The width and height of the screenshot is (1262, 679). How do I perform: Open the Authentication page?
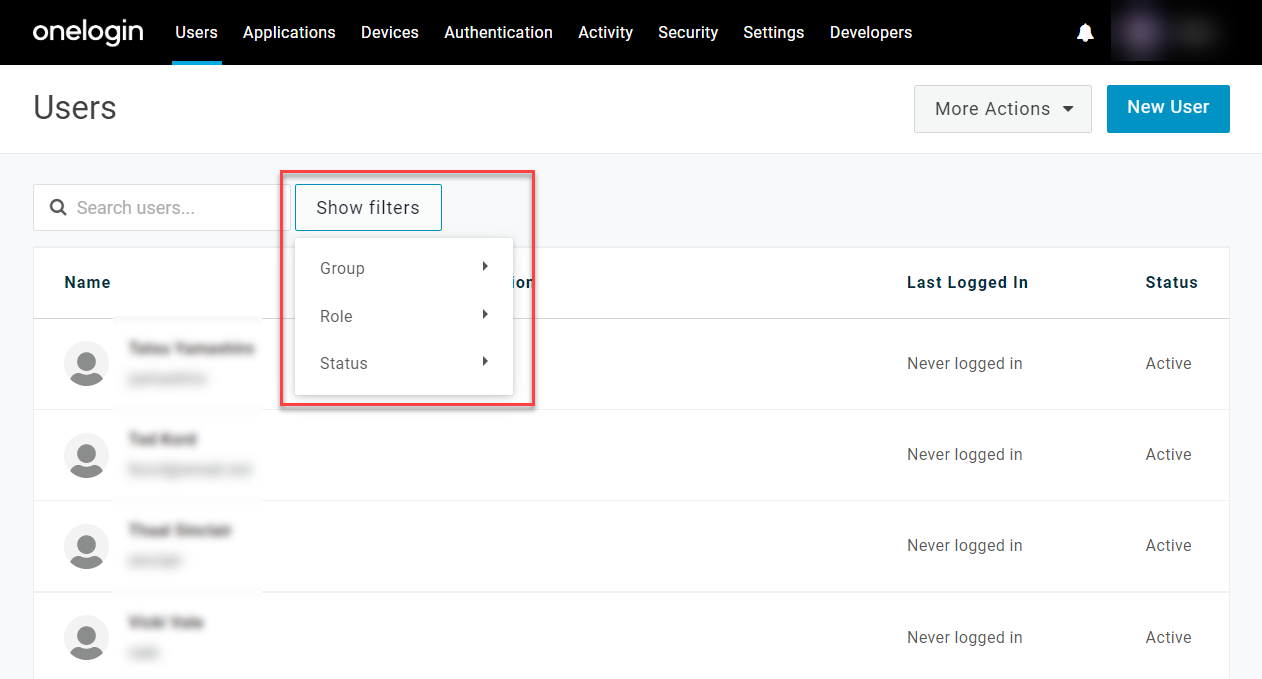(498, 32)
